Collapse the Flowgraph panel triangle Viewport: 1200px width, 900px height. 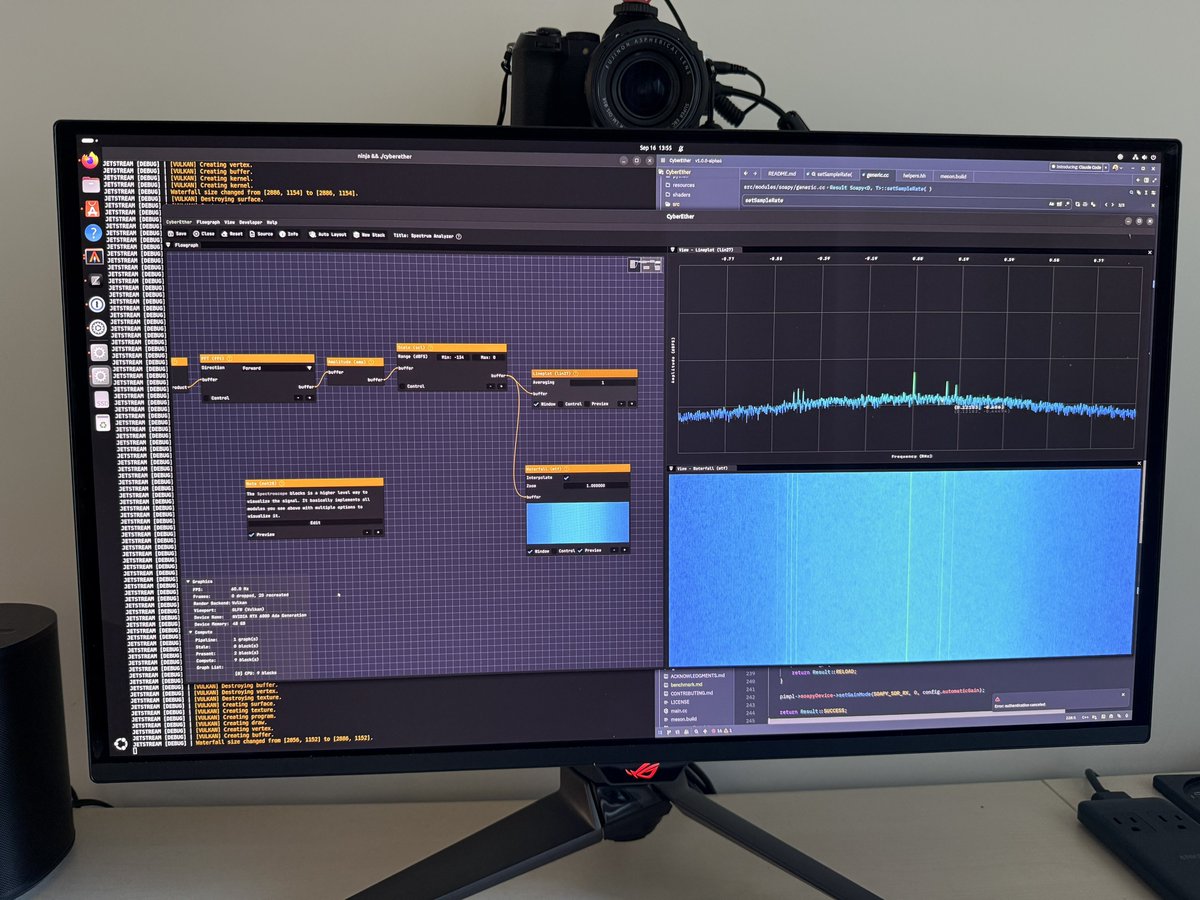click(x=168, y=245)
